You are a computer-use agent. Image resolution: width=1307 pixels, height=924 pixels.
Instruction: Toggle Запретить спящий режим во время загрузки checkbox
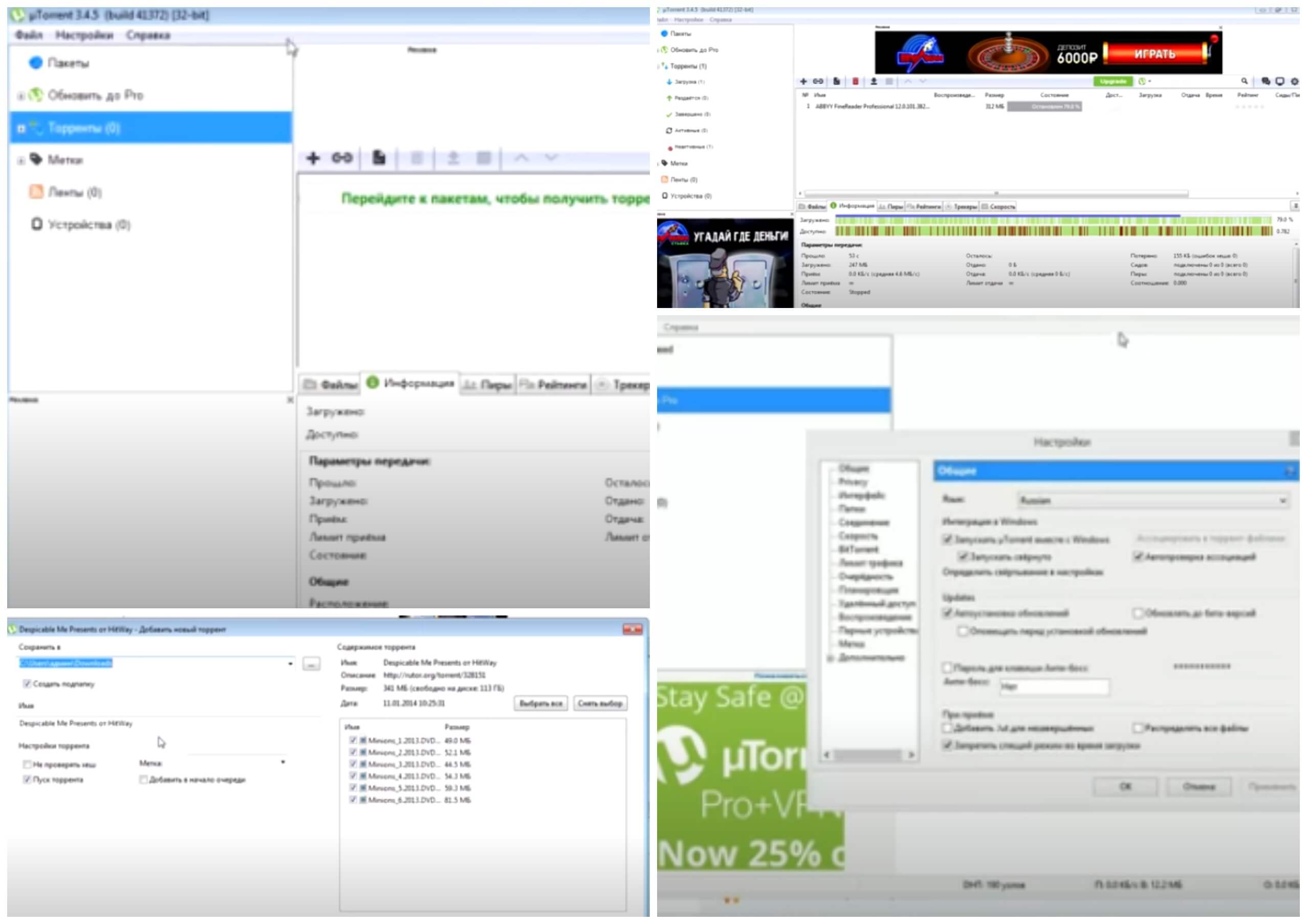point(947,745)
